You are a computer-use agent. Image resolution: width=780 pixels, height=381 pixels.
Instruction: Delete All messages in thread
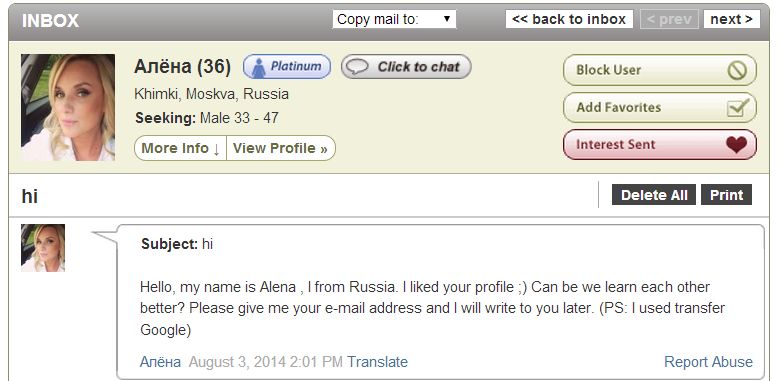tap(654, 195)
